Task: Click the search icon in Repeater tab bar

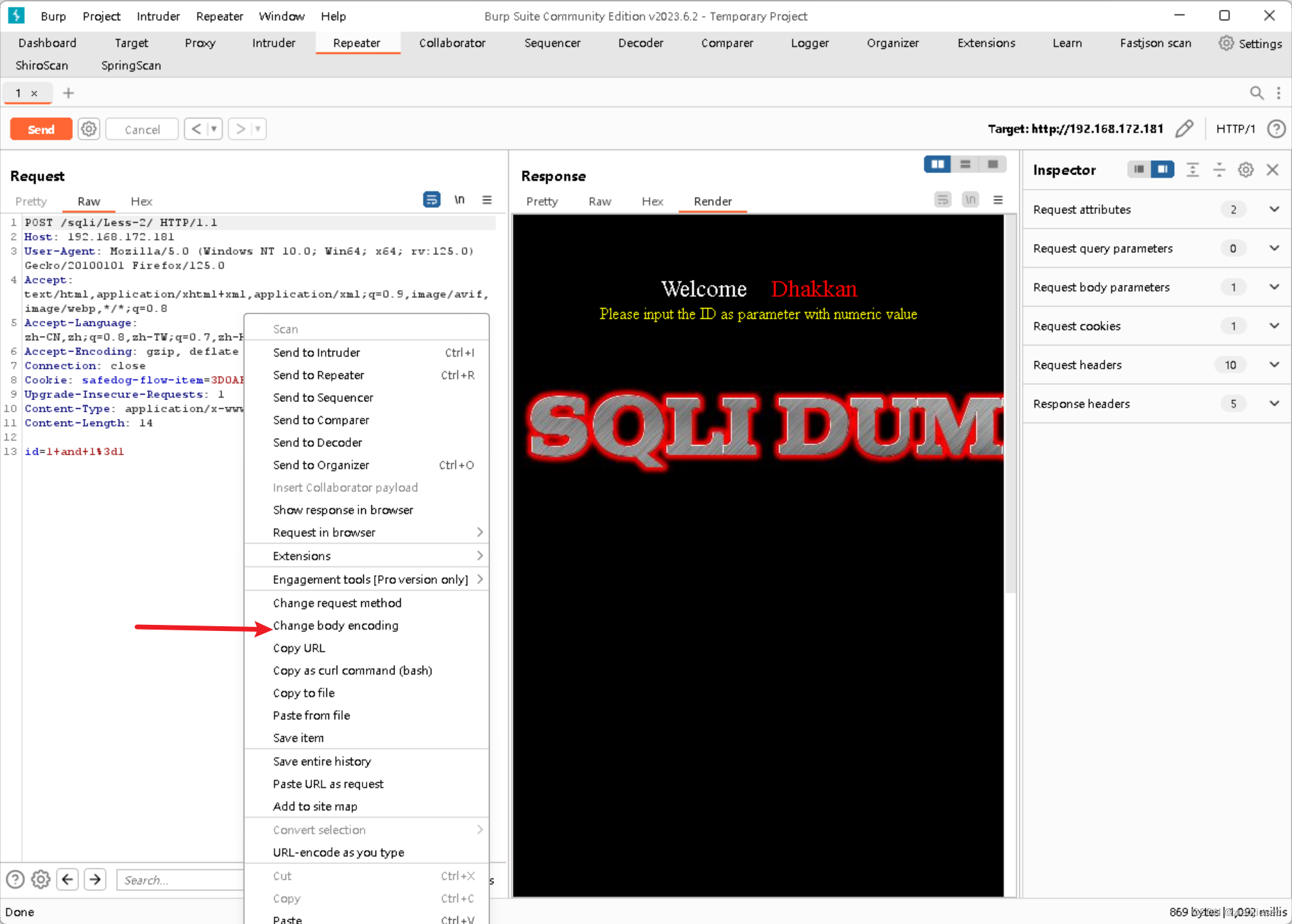Action: (x=1257, y=93)
